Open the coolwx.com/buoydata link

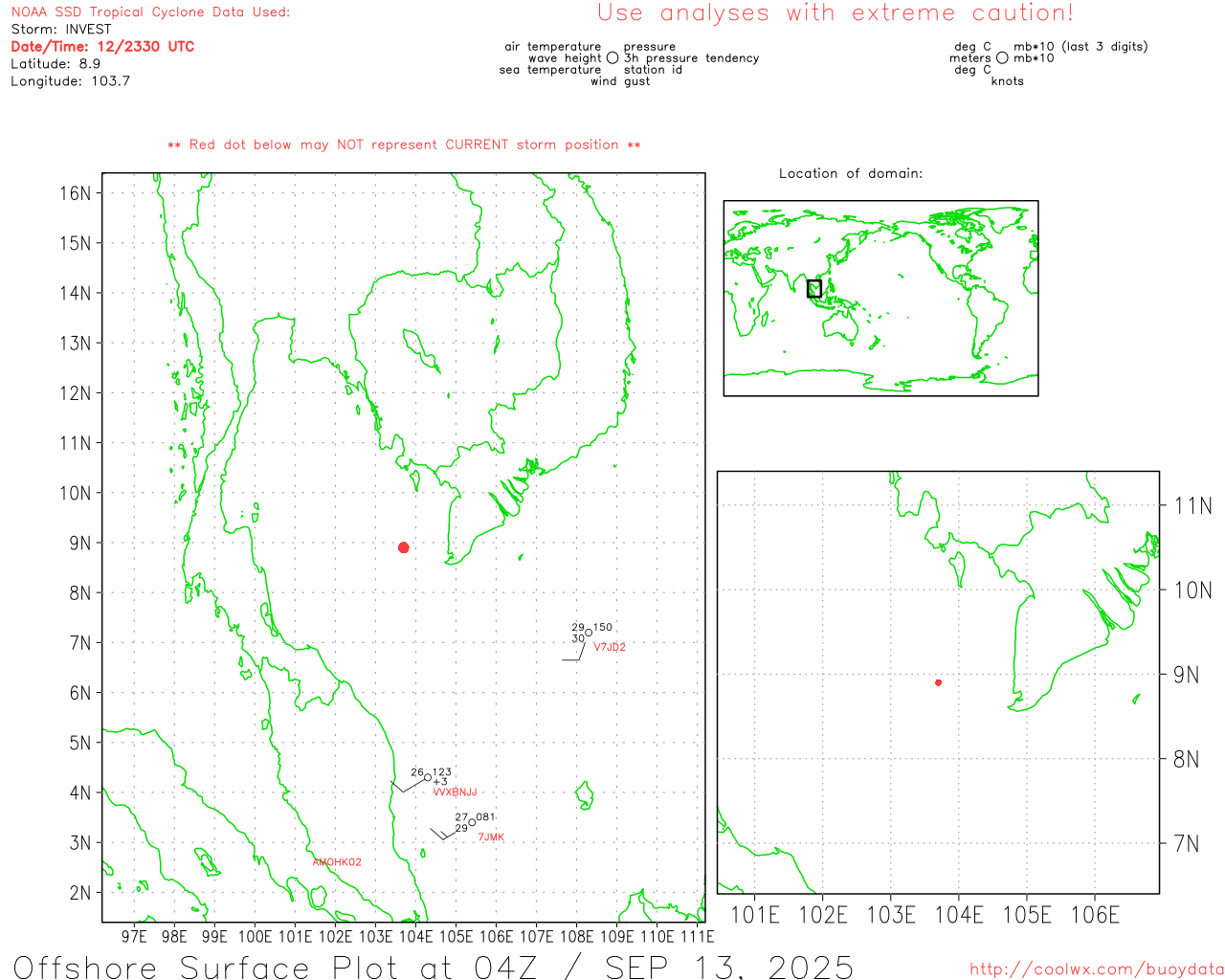(x=1097, y=969)
